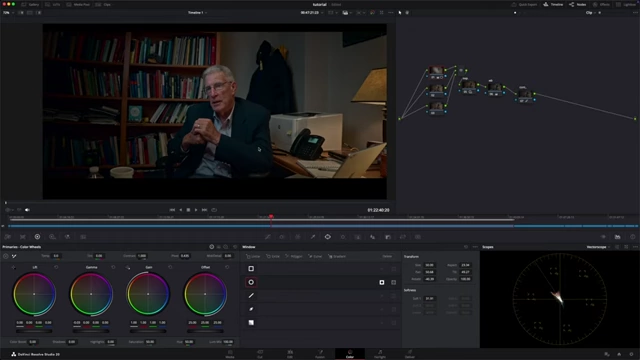Open the Vectorscope scope type dropdown
The height and width of the screenshot is (360, 640).
[598, 247]
